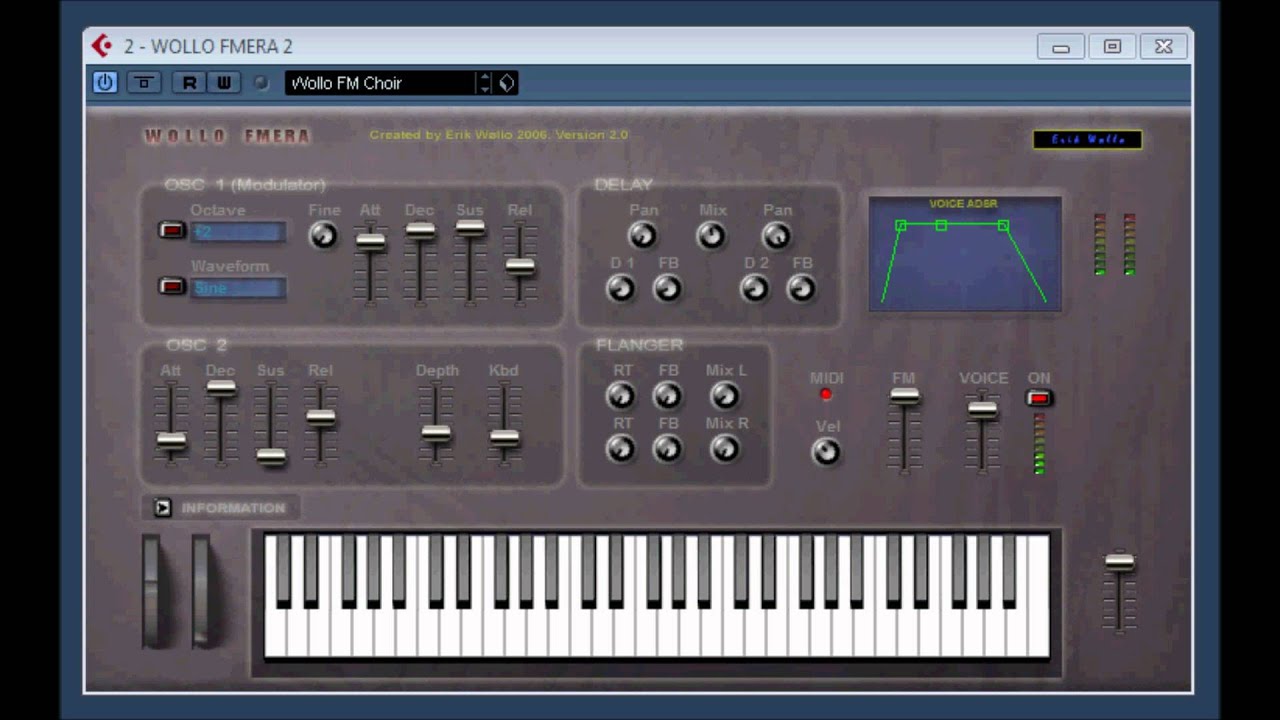Screen dimensions: 1280x720
Task: Click the Cubase logo in the title bar
Action: click(x=102, y=46)
